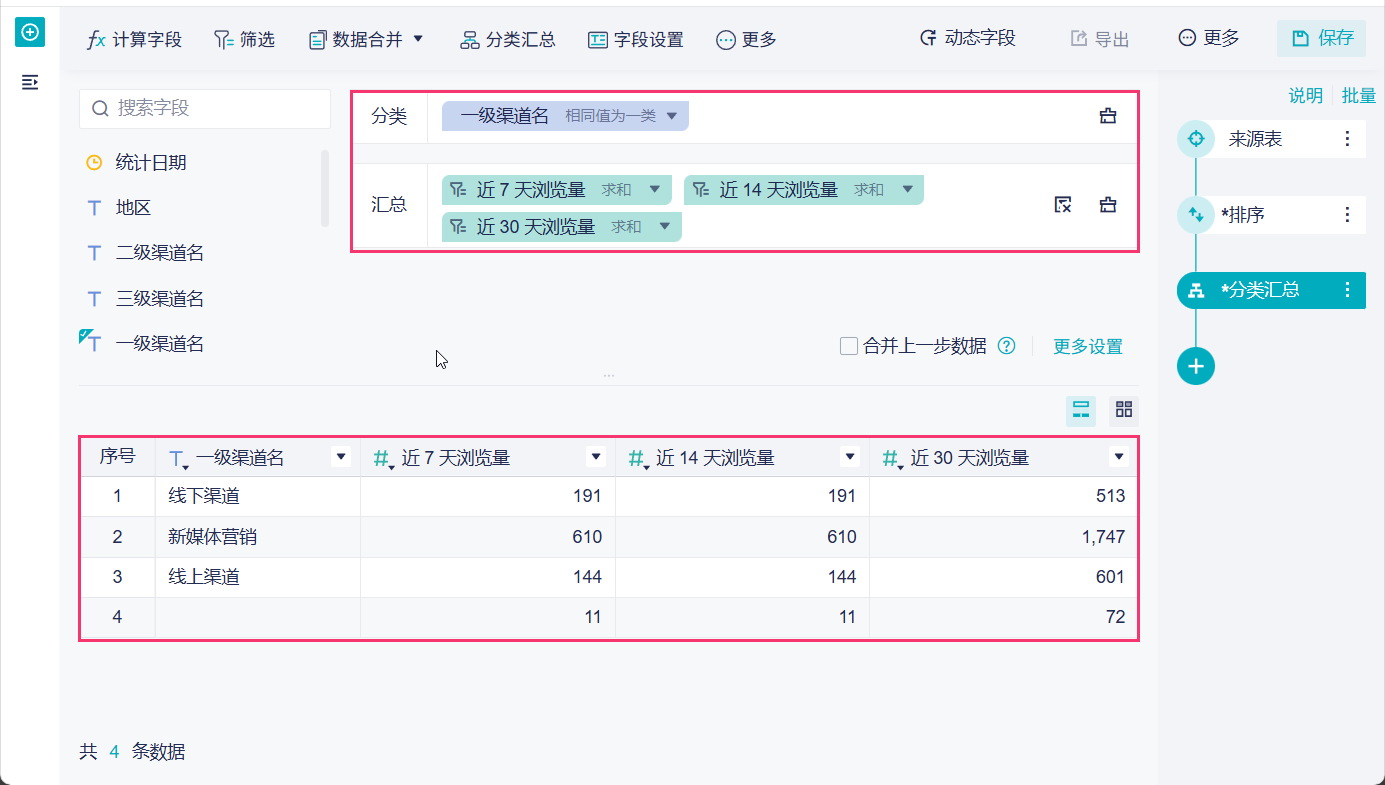Click the 保存 save button
Screen dimensions: 1385x785
coord(1321,38)
